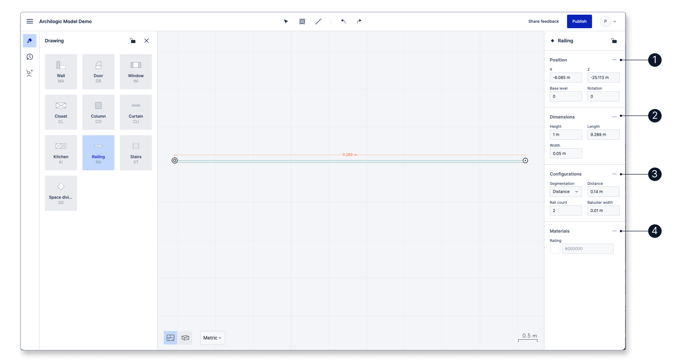The width and height of the screenshot is (688, 362).
Task: Open the hamburger main menu
Action: [29, 21]
